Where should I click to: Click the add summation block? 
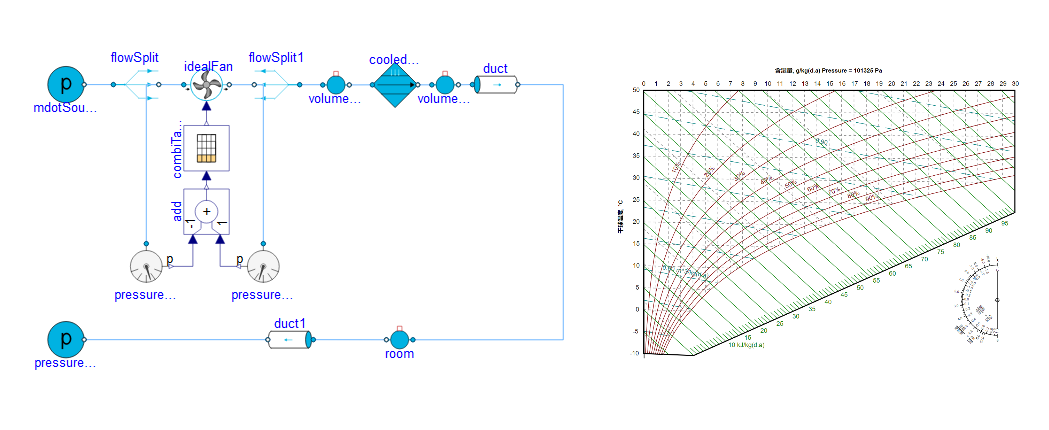(207, 212)
